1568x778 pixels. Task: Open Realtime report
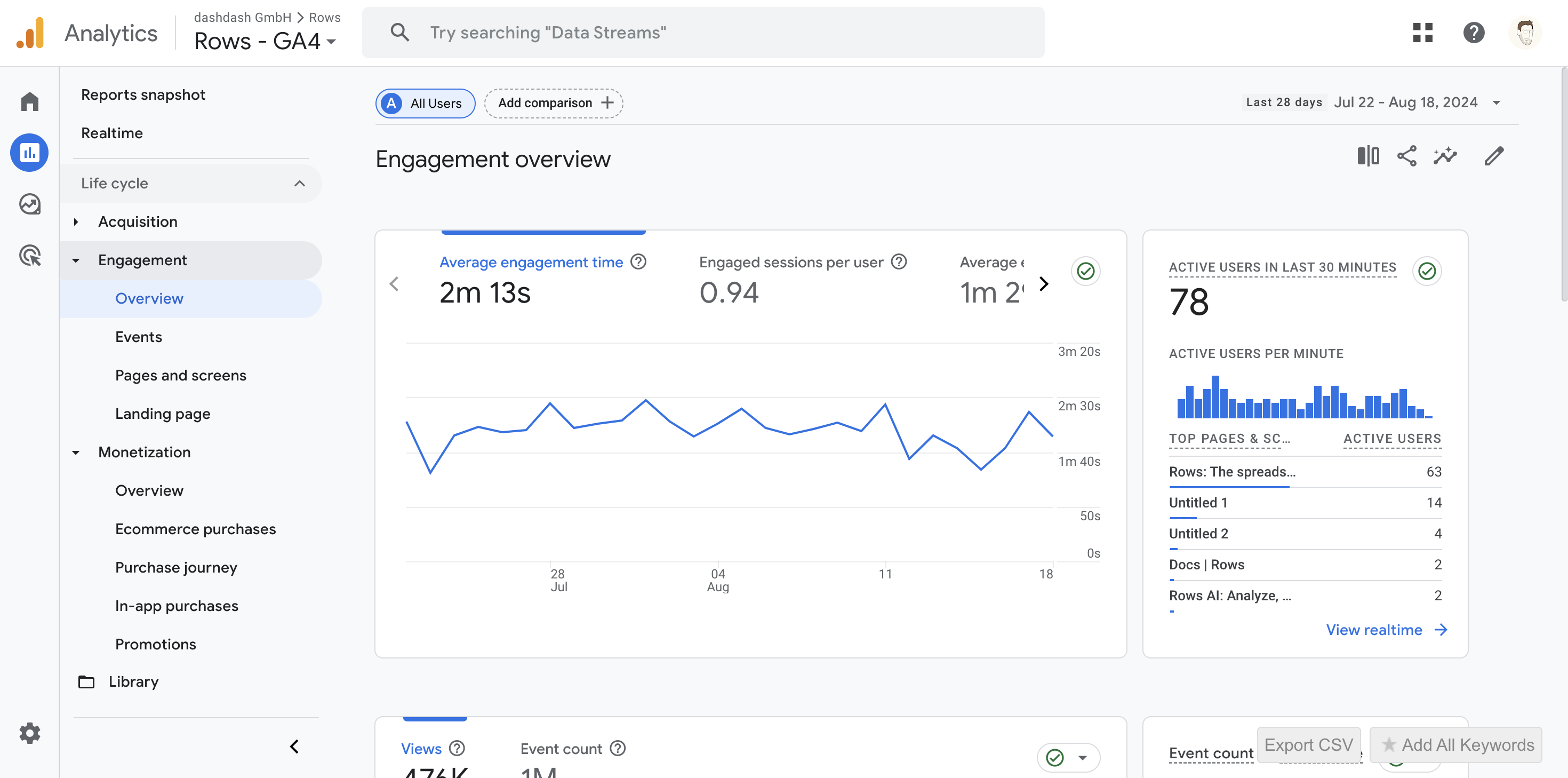112,133
